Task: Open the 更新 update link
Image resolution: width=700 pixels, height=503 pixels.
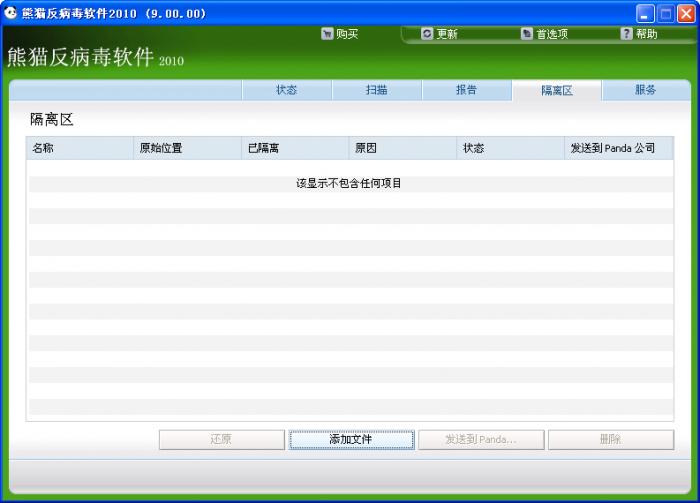Action: tap(447, 34)
